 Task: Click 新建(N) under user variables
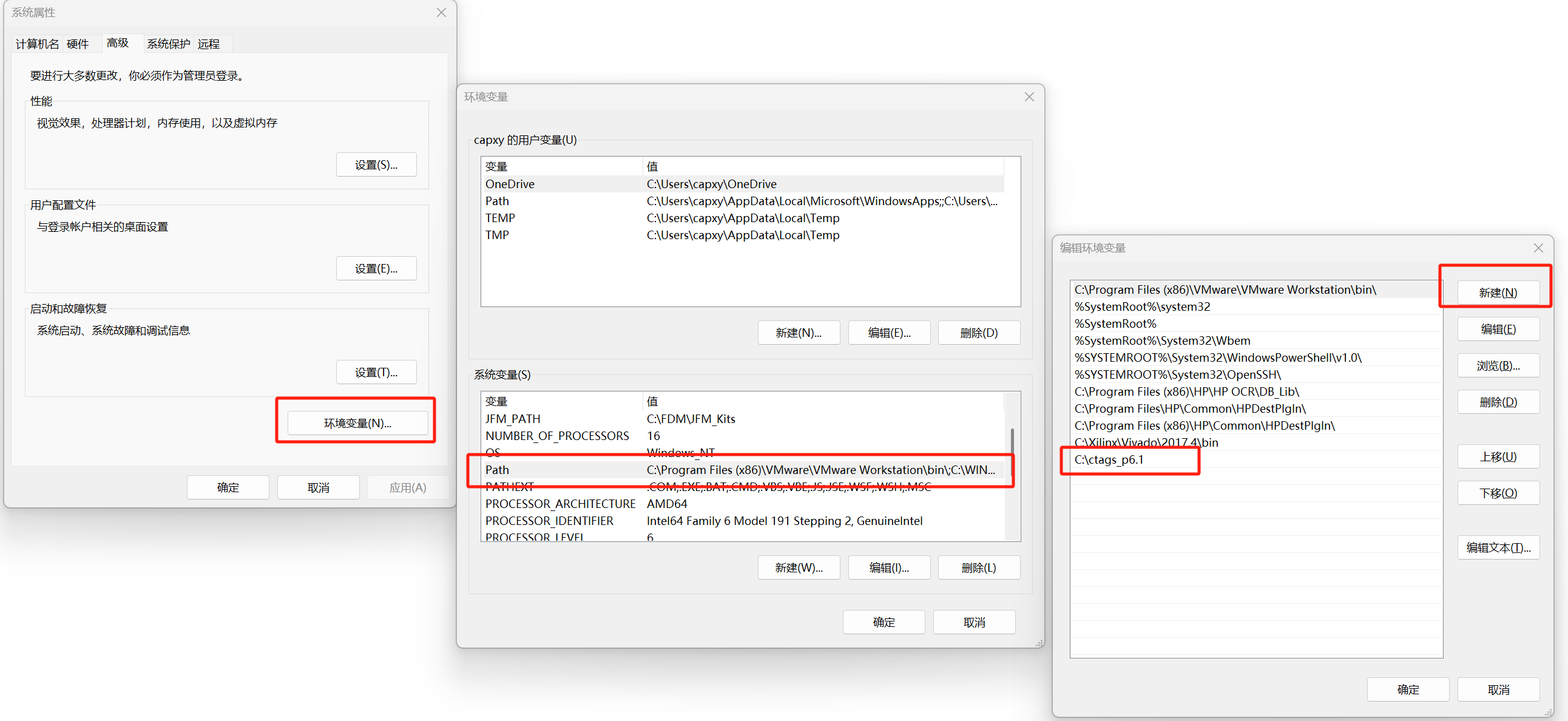(799, 333)
